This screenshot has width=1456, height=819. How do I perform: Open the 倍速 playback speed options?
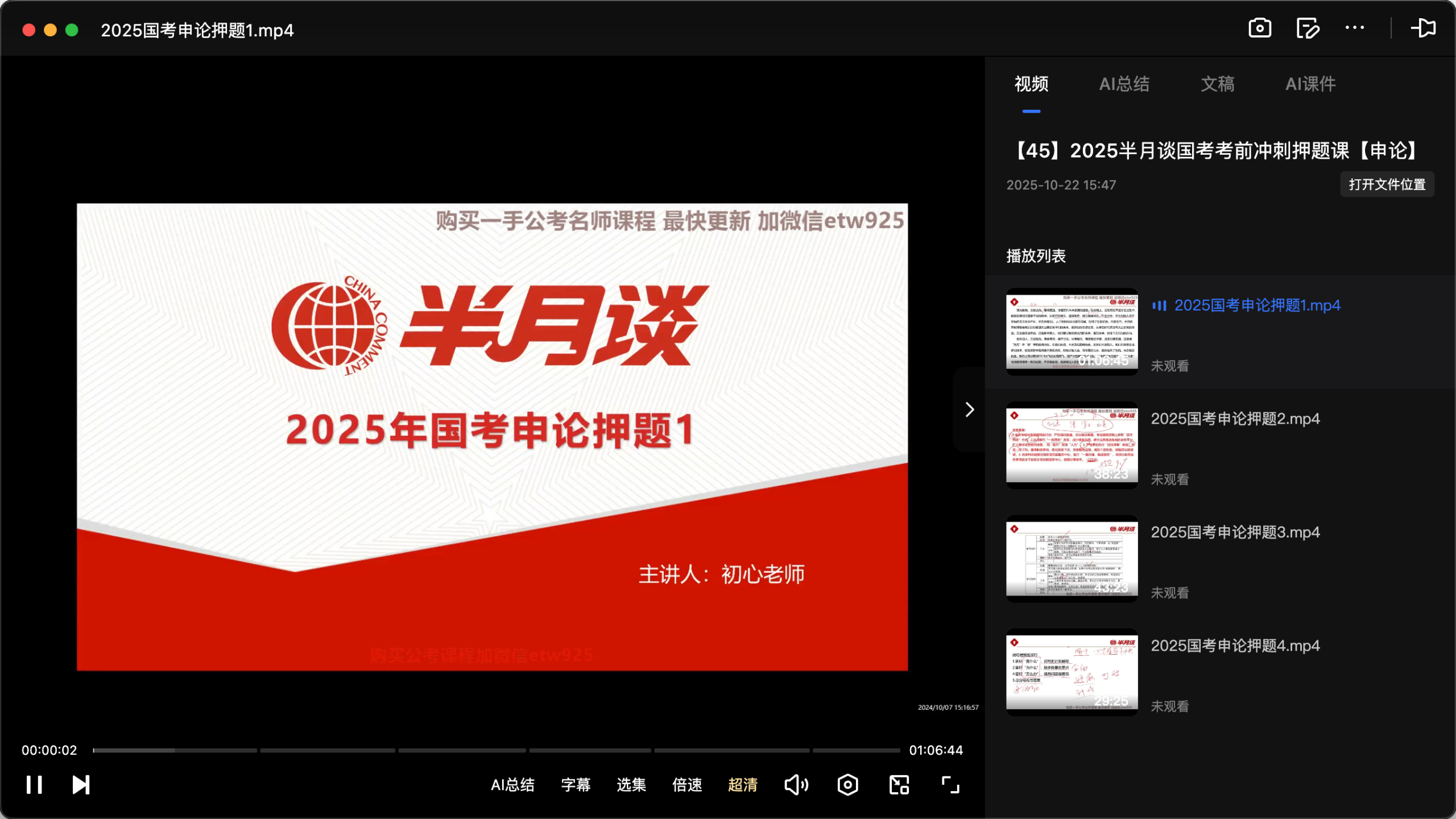pyautogui.click(x=686, y=785)
